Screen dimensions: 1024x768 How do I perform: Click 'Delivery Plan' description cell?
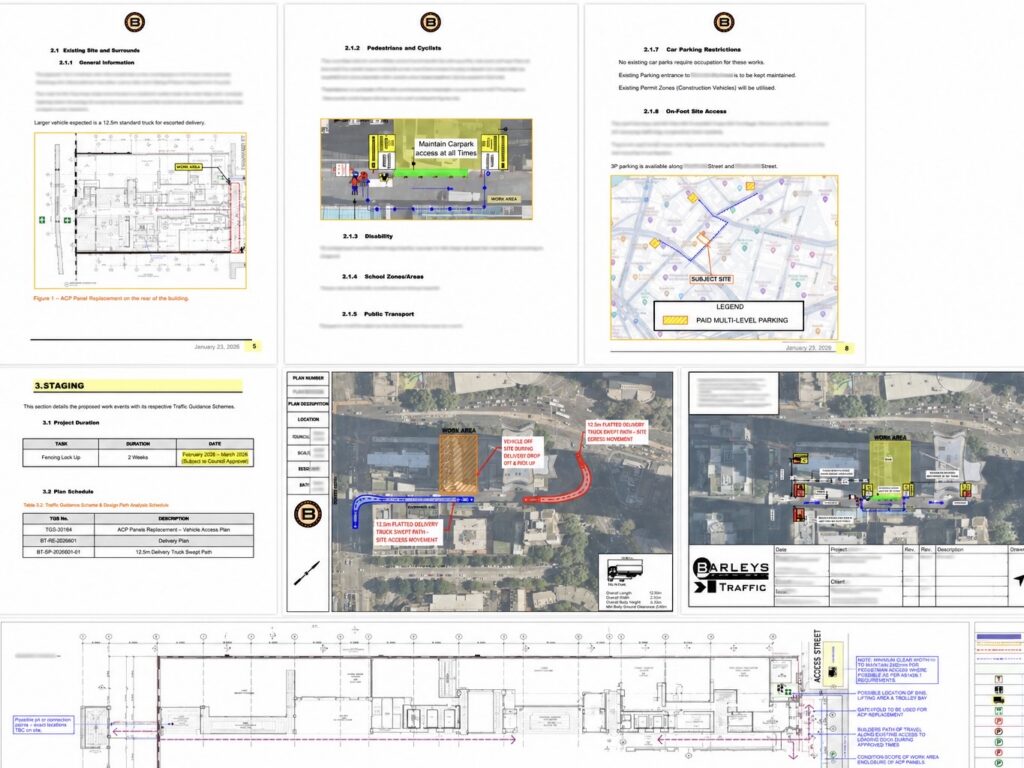pyautogui.click(x=174, y=541)
